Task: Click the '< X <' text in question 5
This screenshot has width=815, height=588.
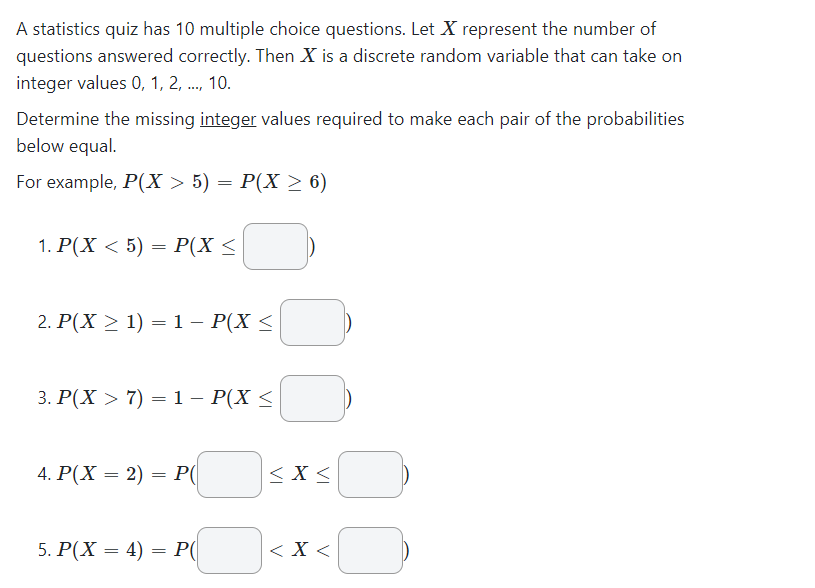Action: (300, 551)
